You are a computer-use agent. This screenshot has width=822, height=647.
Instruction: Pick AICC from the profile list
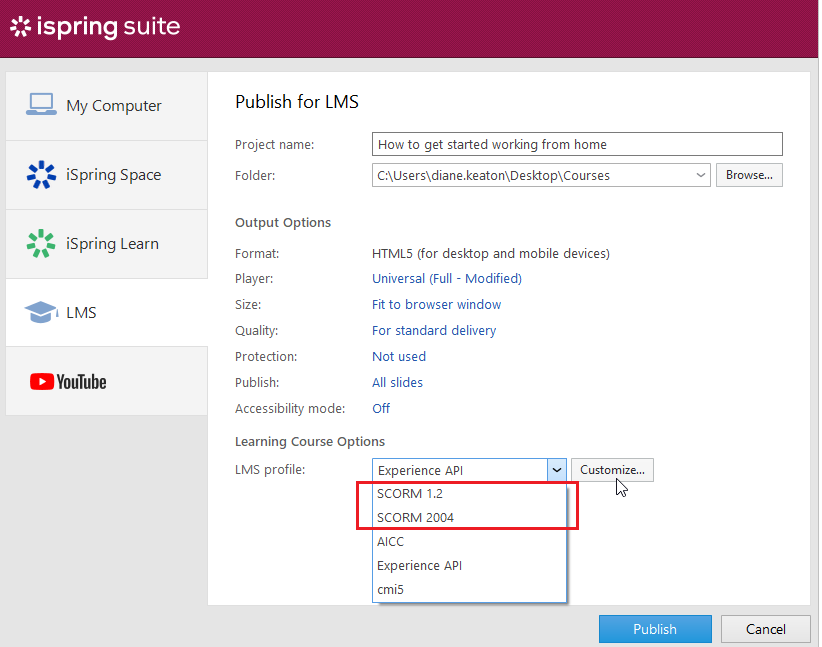391,541
